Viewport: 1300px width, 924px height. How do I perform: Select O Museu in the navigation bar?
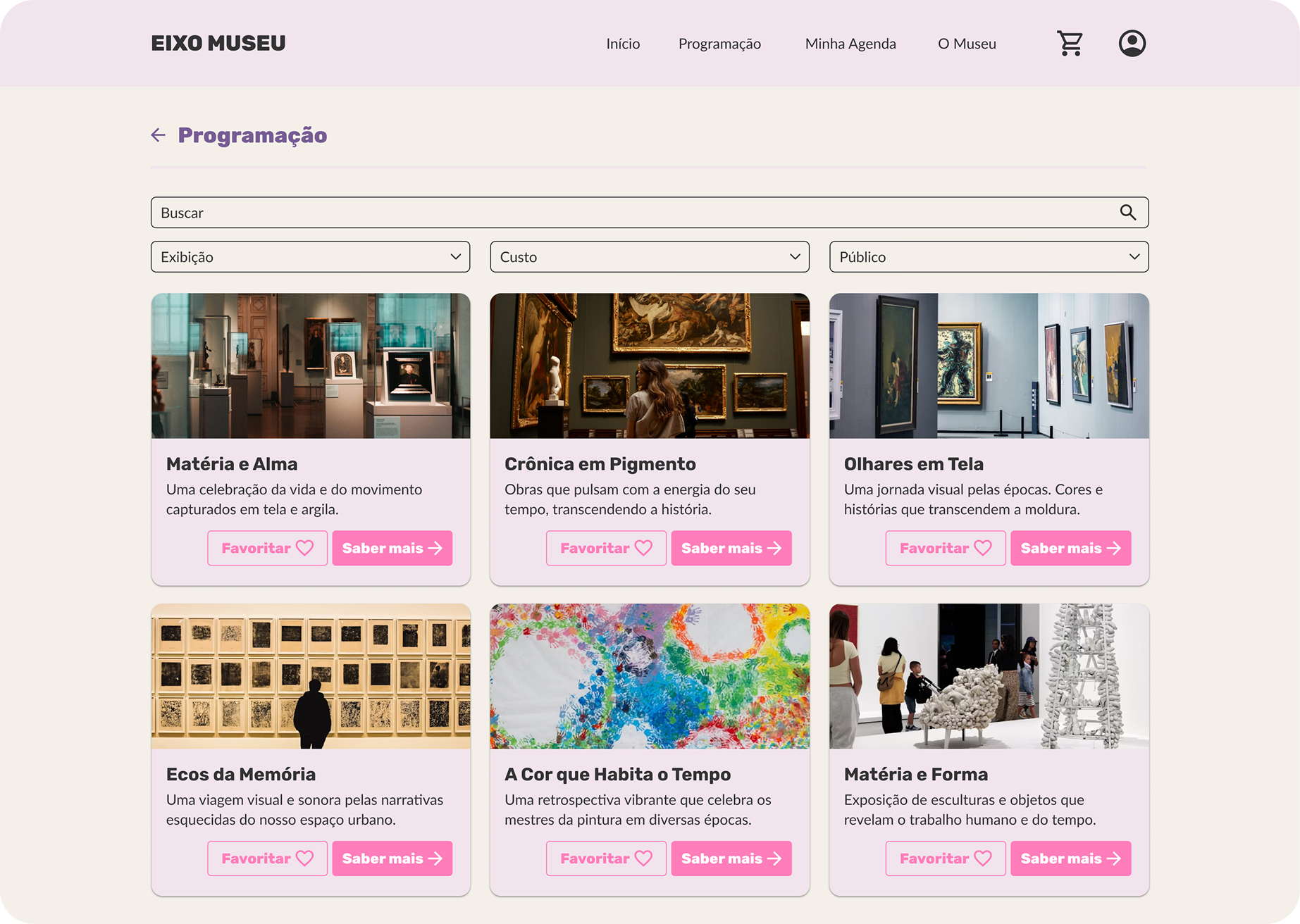pos(967,44)
